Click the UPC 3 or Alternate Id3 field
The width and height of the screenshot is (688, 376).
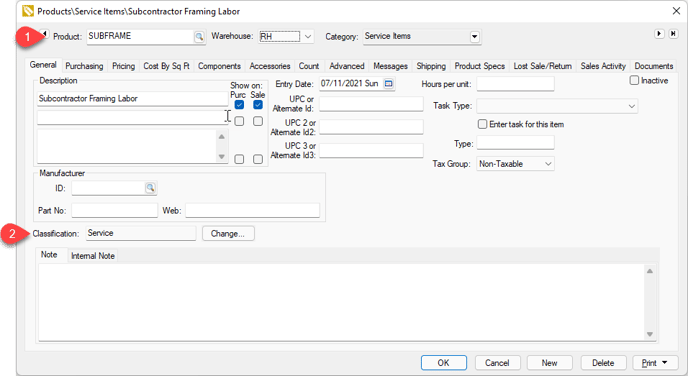tap(371, 150)
